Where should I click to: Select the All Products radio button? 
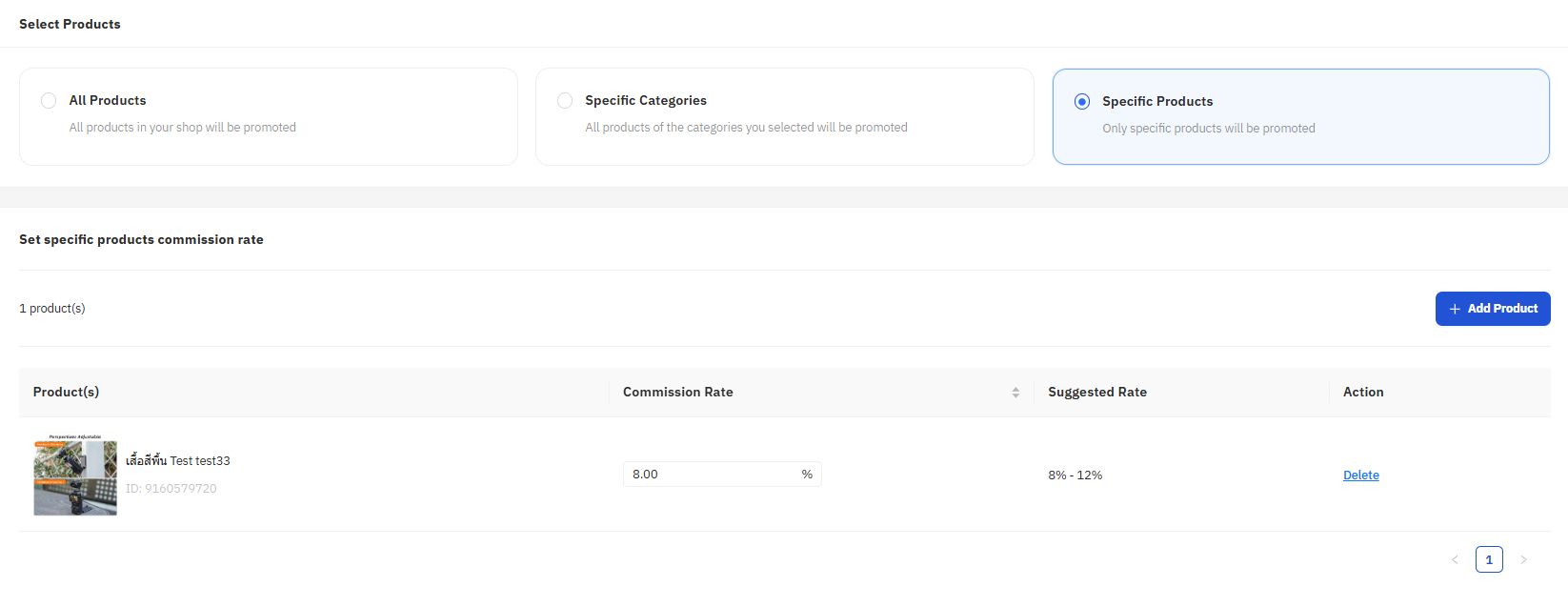tap(49, 100)
